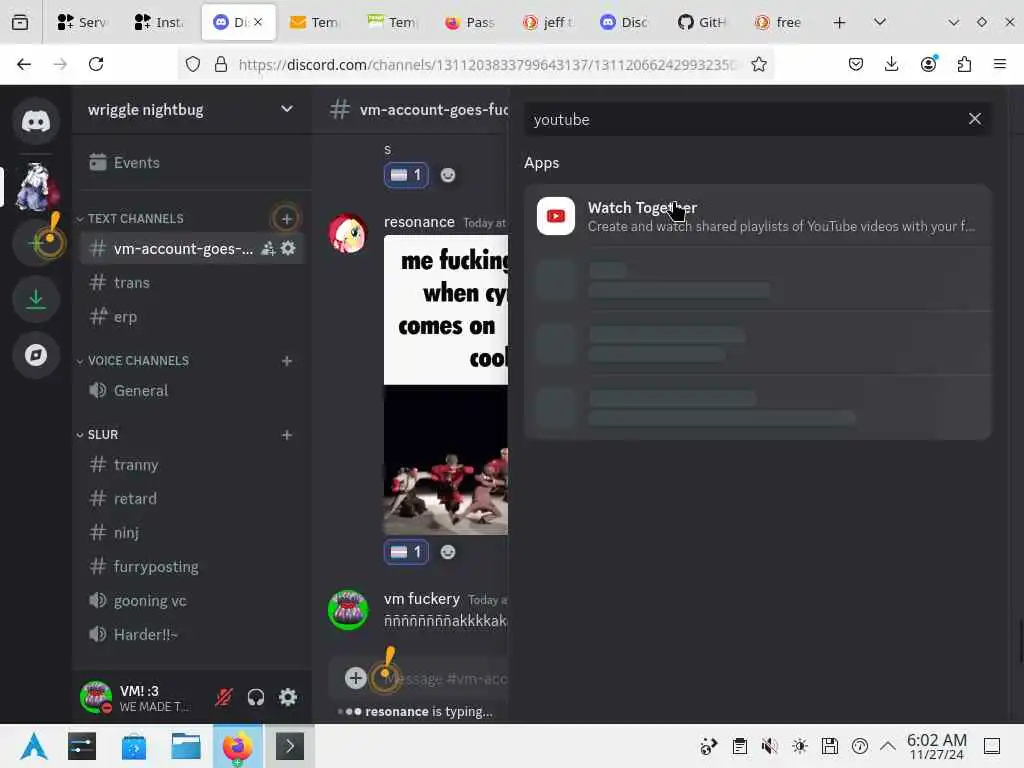Switch to the Inst browser tab
The width and height of the screenshot is (1024, 768).
click(160, 22)
